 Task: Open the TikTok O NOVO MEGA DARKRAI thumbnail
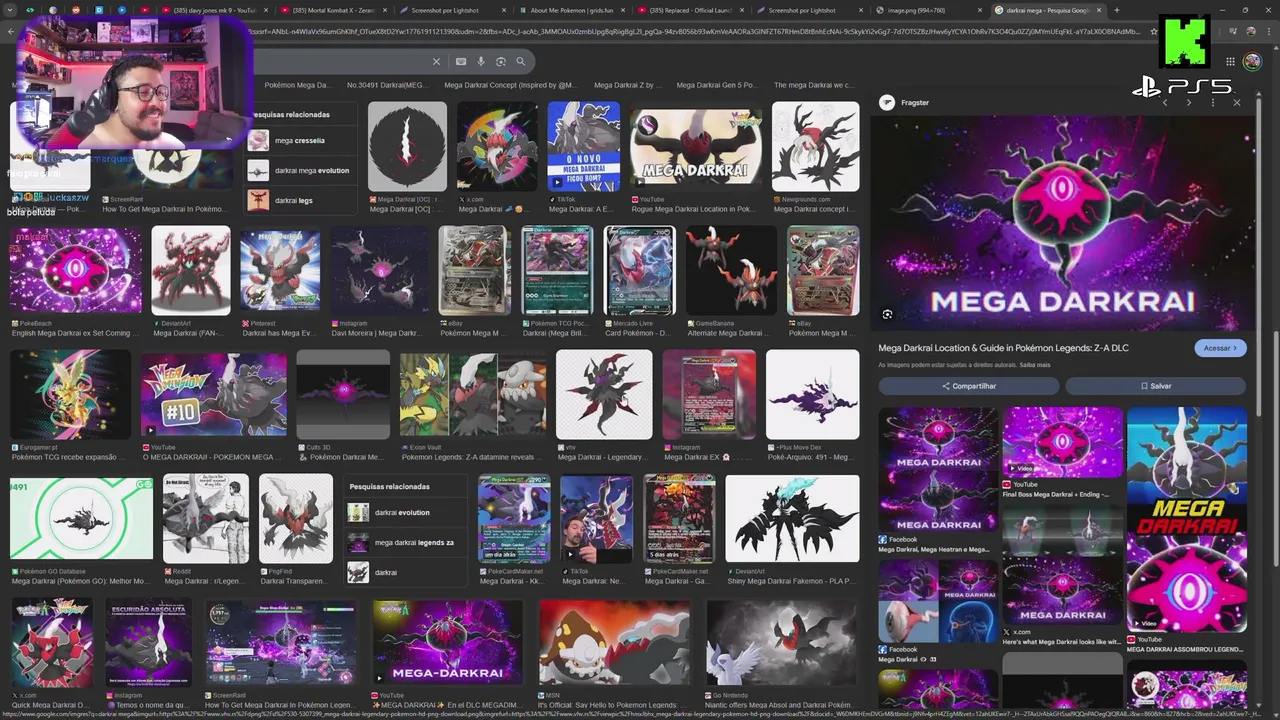tap(584, 146)
